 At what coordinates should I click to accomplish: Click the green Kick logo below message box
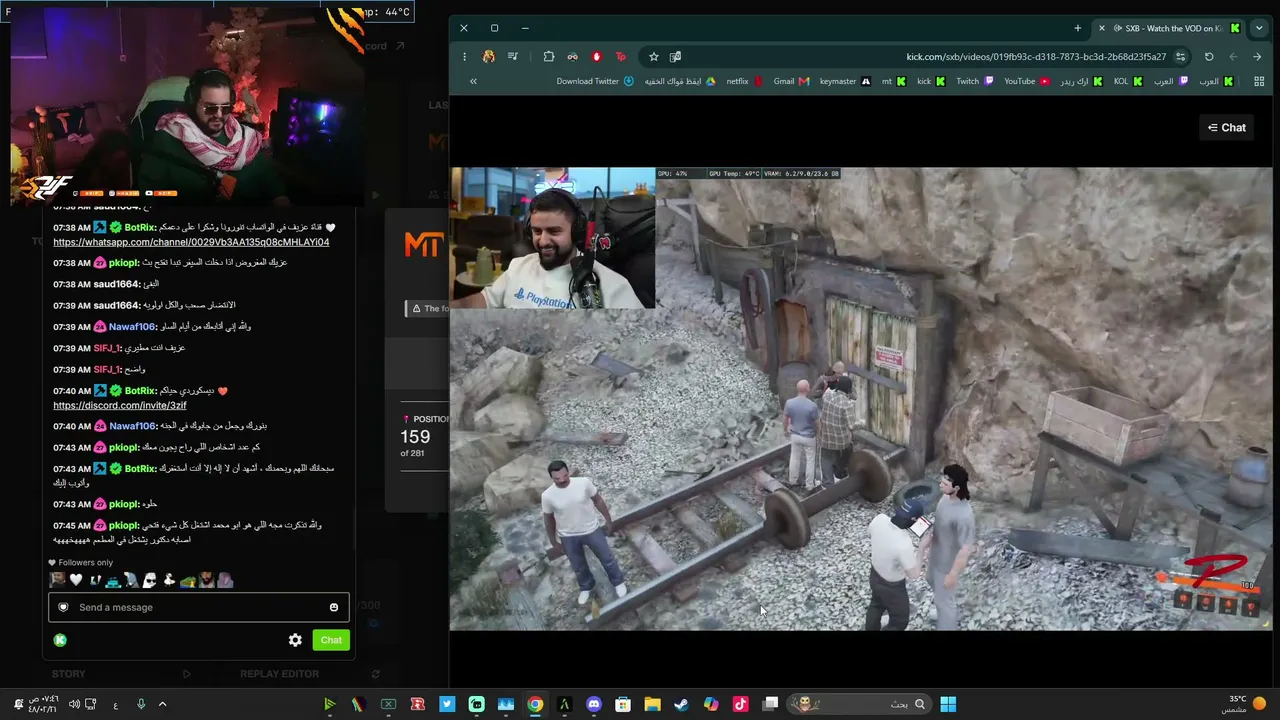pyautogui.click(x=60, y=640)
